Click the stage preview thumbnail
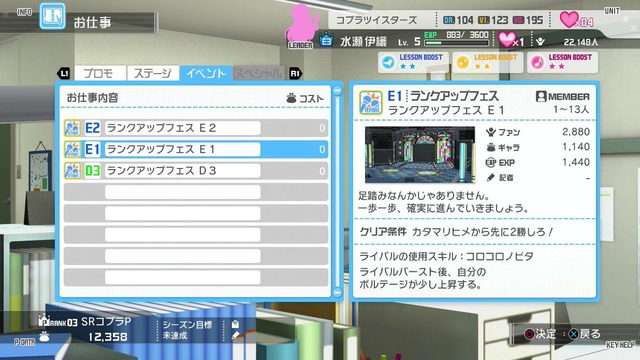Screen dimensions: 640x360 420,155
